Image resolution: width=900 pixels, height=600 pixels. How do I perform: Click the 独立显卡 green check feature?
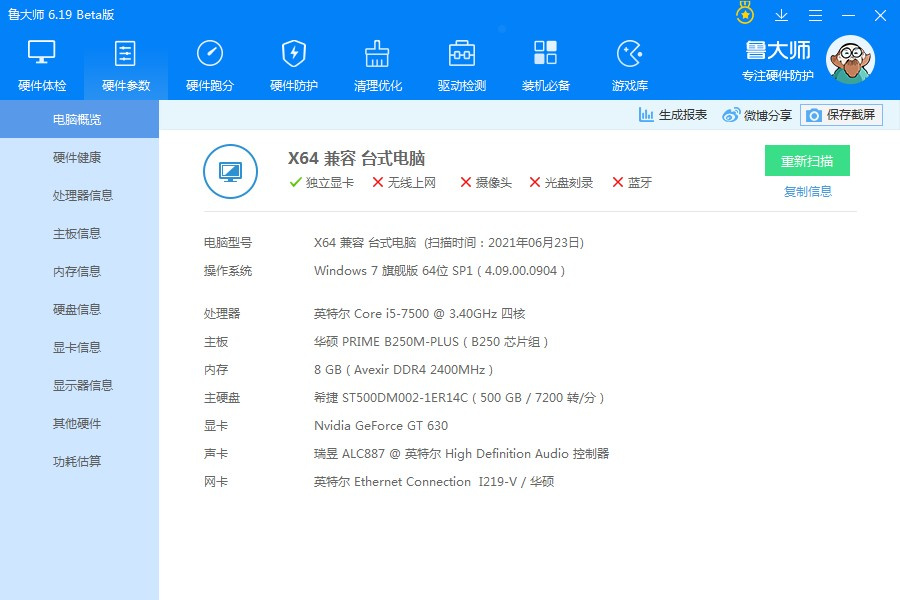tap(321, 183)
